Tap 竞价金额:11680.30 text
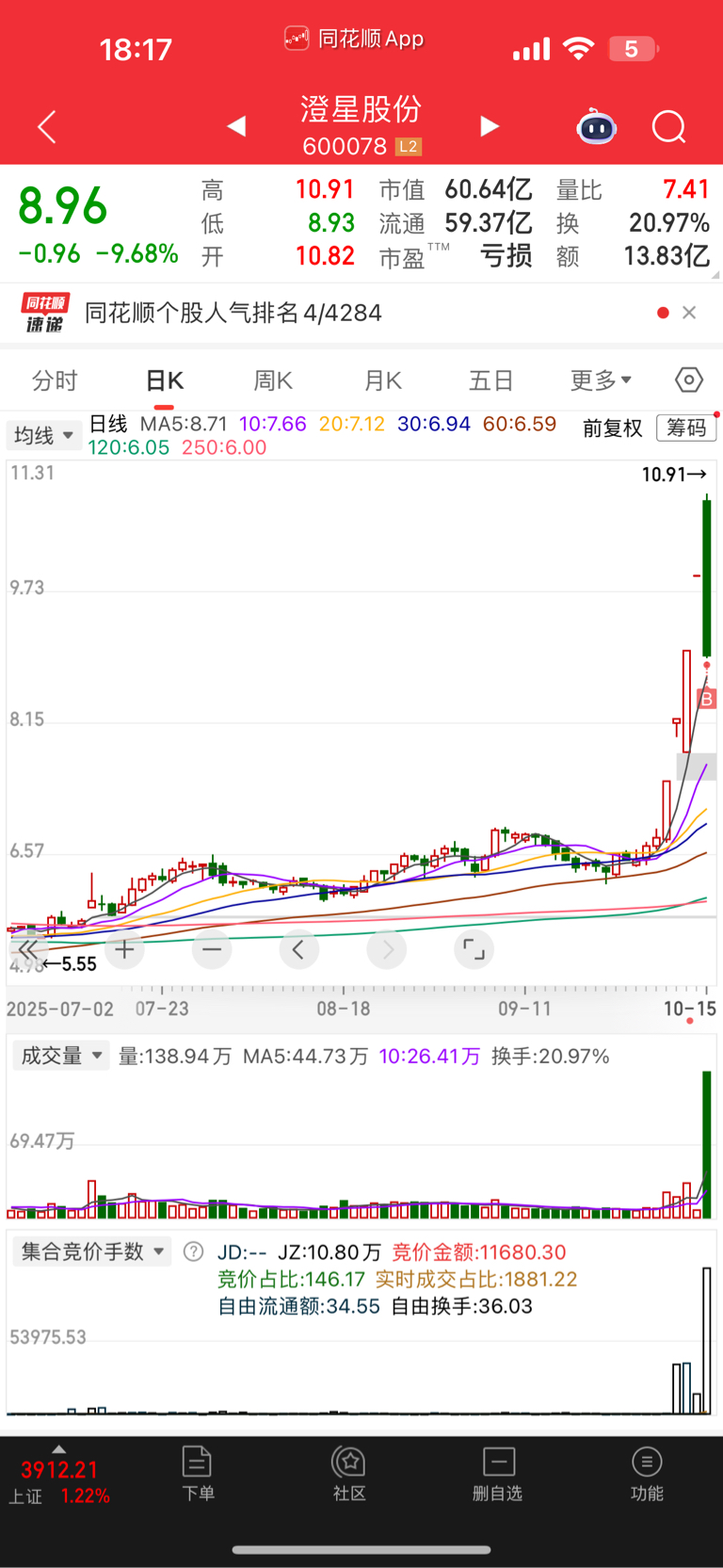 click(x=479, y=1253)
